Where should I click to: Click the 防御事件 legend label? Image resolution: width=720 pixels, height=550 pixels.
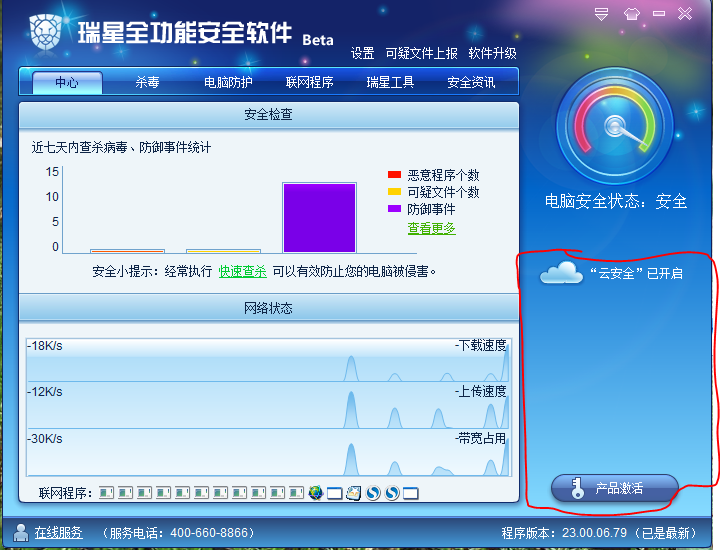(x=431, y=209)
